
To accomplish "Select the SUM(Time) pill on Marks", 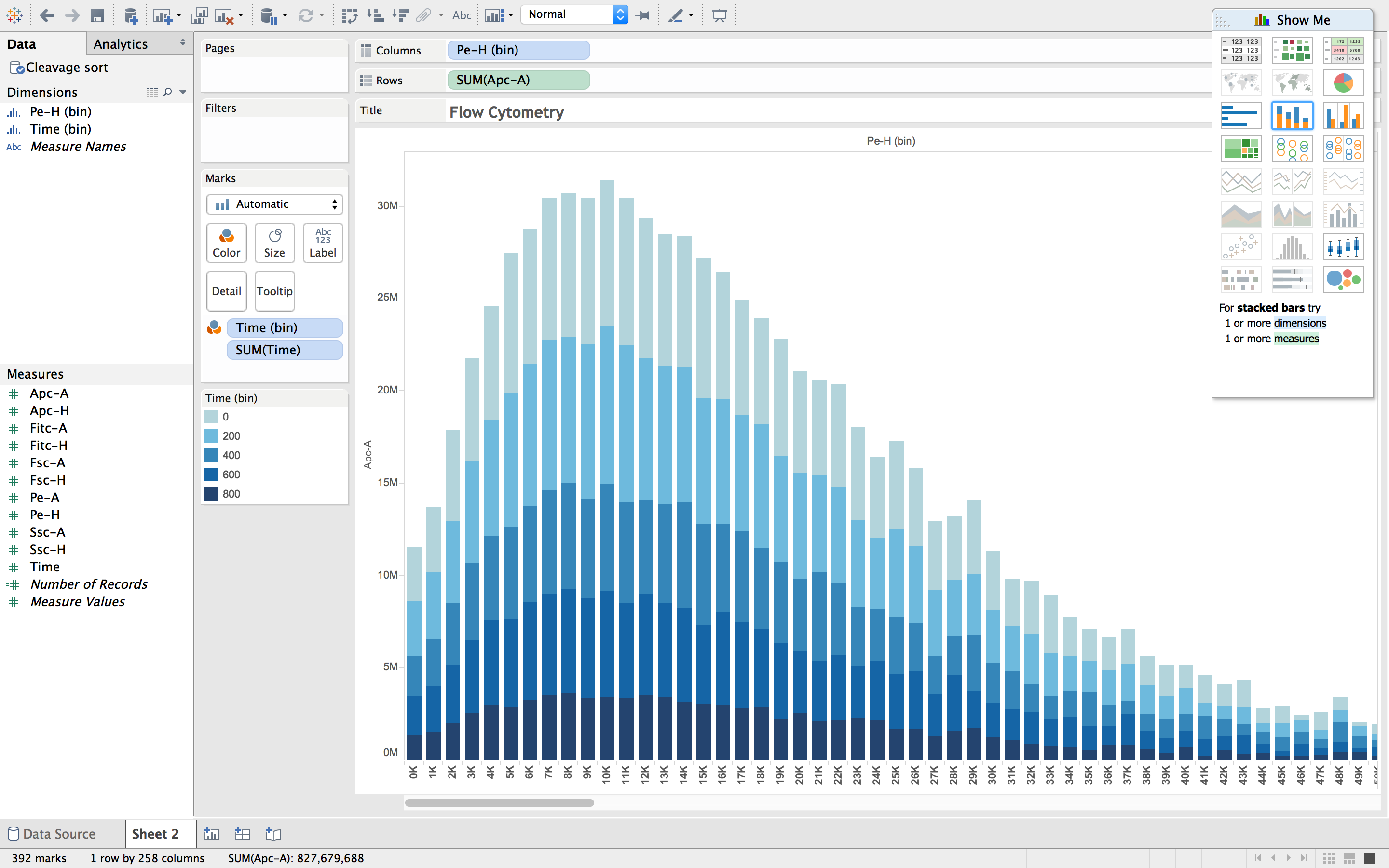I will pyautogui.click(x=285, y=350).
